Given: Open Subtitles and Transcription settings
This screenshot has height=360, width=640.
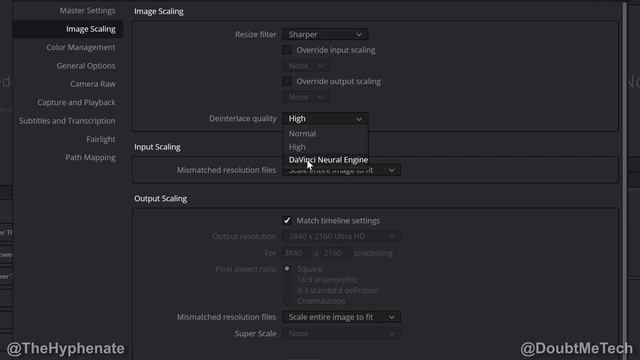Looking at the screenshot, I should tap(67, 121).
